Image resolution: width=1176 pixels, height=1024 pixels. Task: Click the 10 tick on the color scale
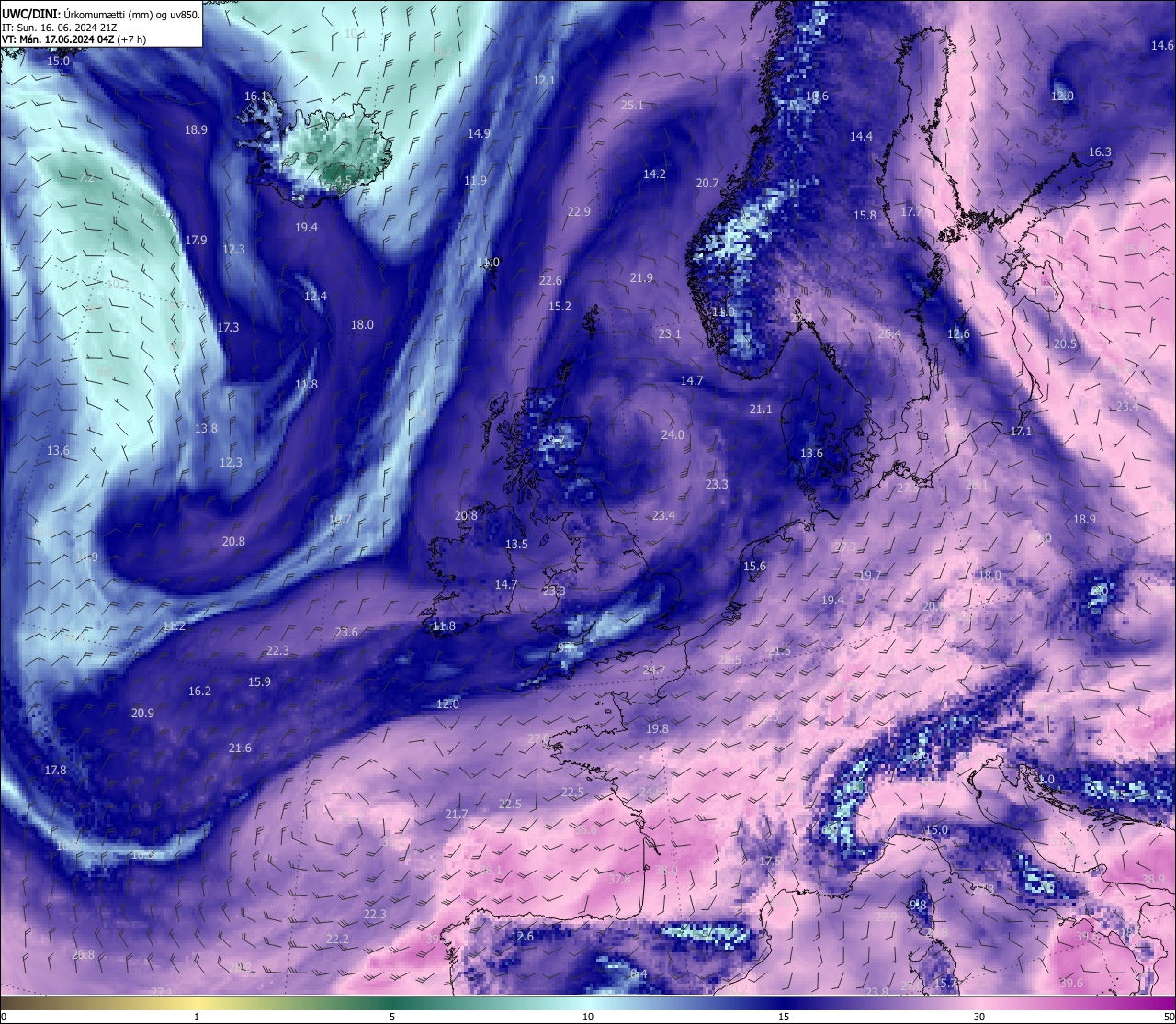tap(588, 1017)
